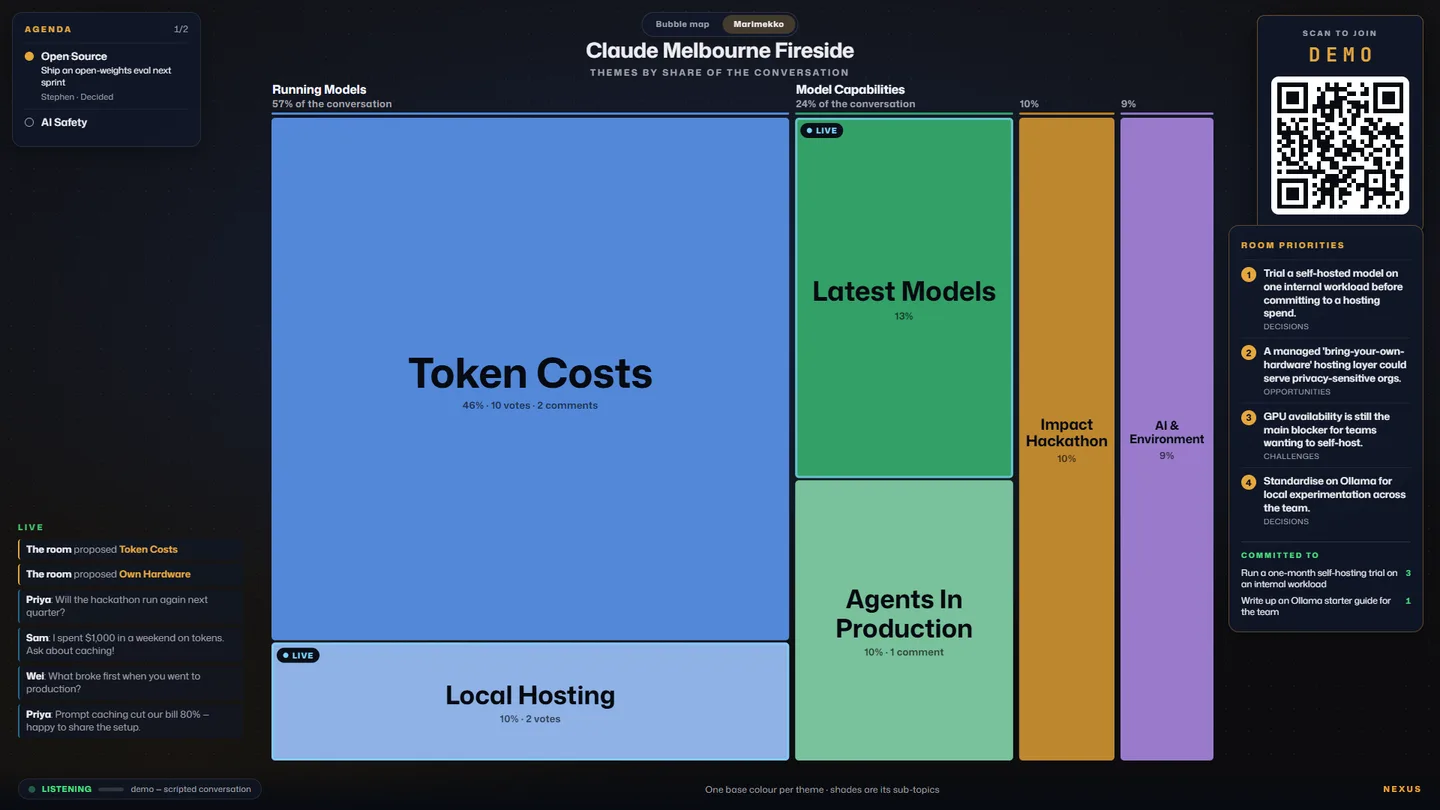Open Wei's question about production

tap(130, 683)
